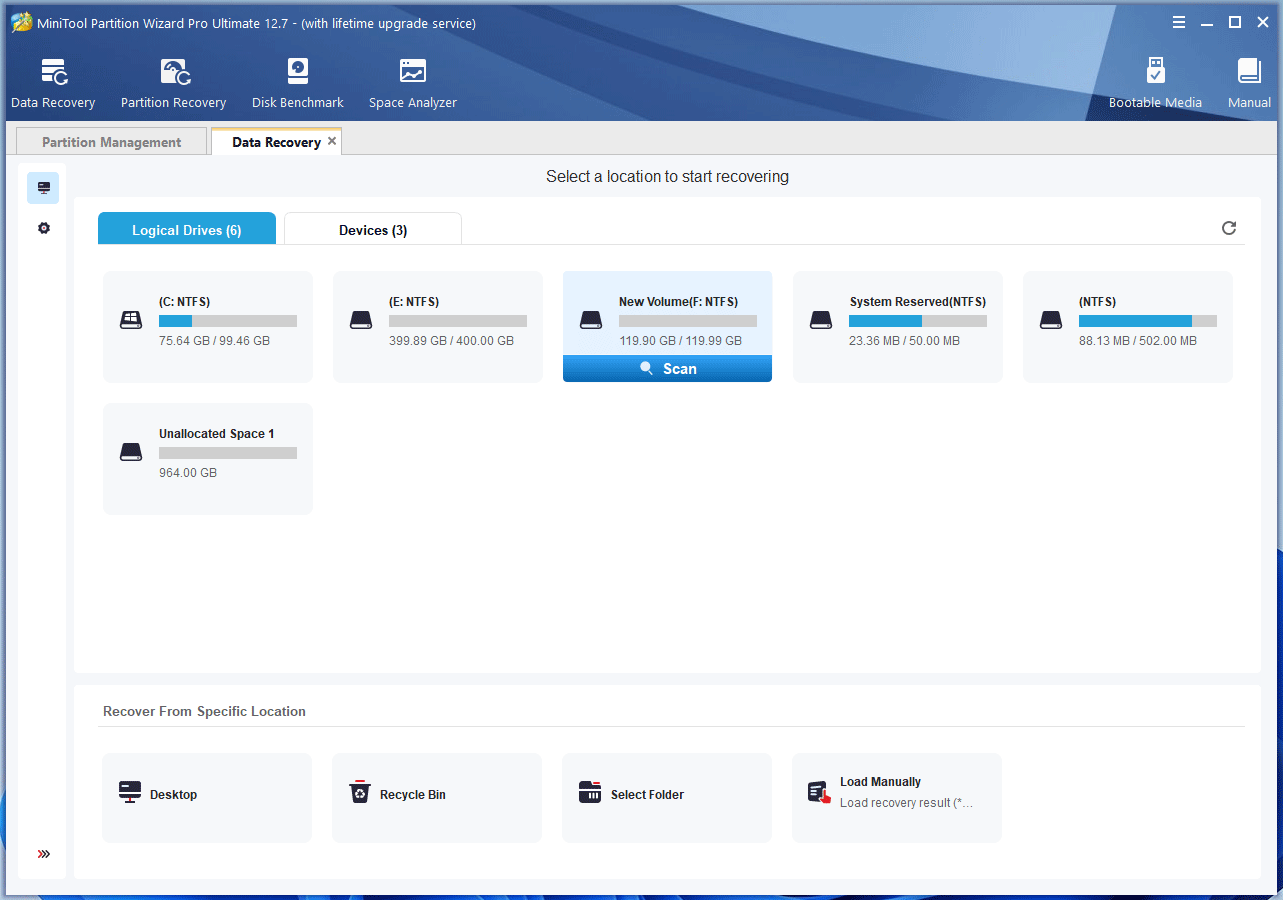Create Bootable Media
Image resolution: width=1283 pixels, height=900 pixels.
coord(1155,84)
